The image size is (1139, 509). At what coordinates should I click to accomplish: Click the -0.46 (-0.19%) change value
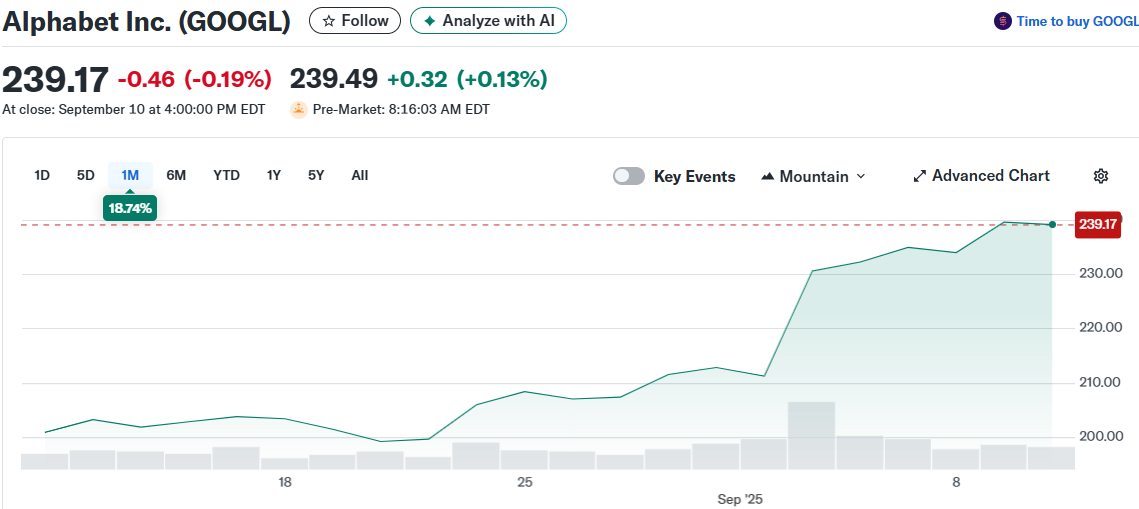click(195, 79)
